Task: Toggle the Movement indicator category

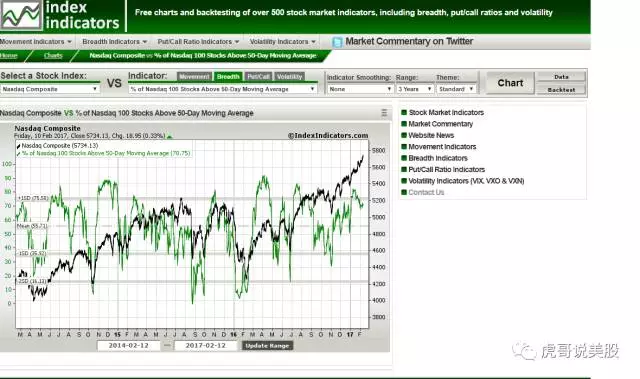Action: (194, 76)
